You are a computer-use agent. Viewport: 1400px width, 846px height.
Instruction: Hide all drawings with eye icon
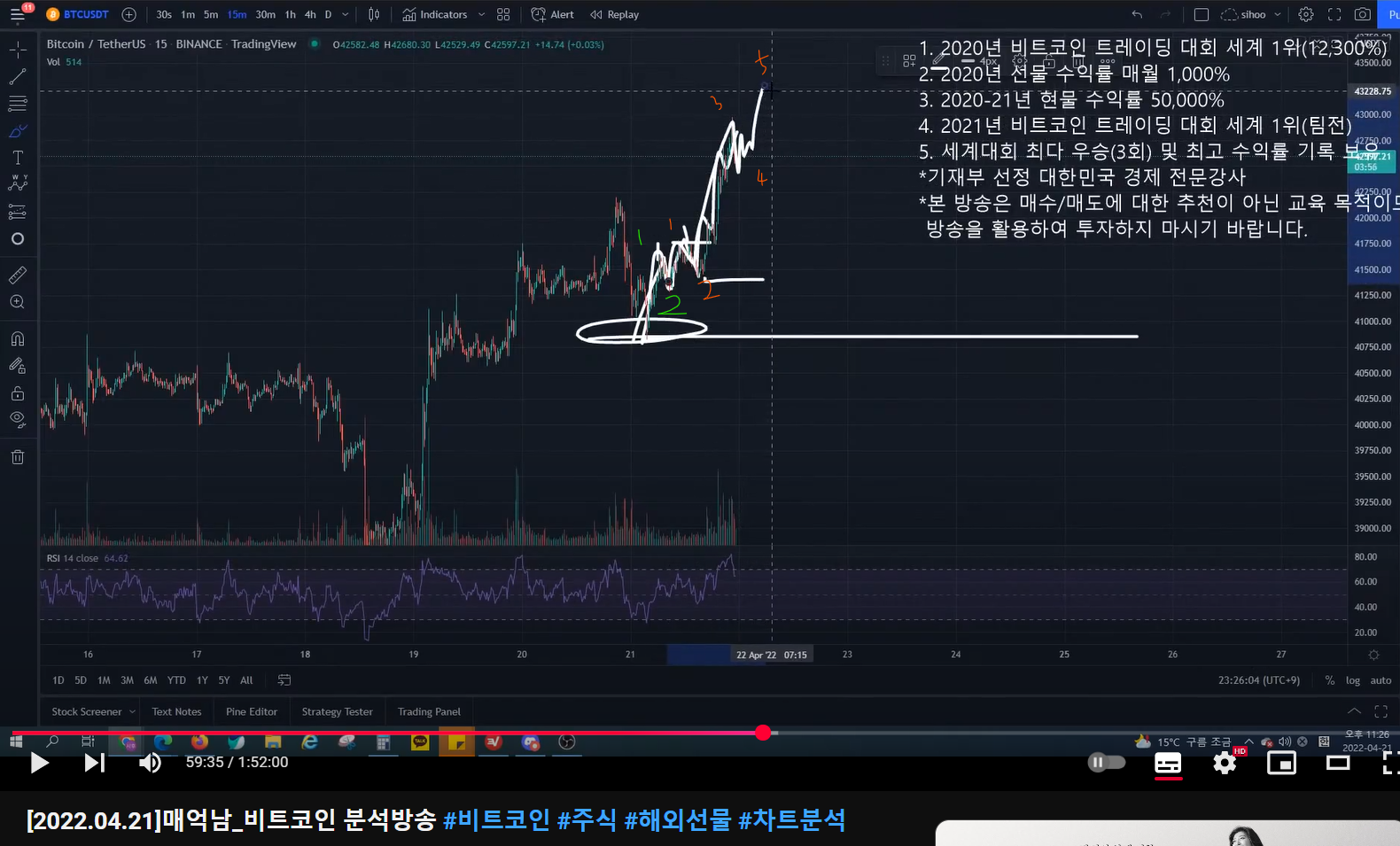tap(18, 419)
